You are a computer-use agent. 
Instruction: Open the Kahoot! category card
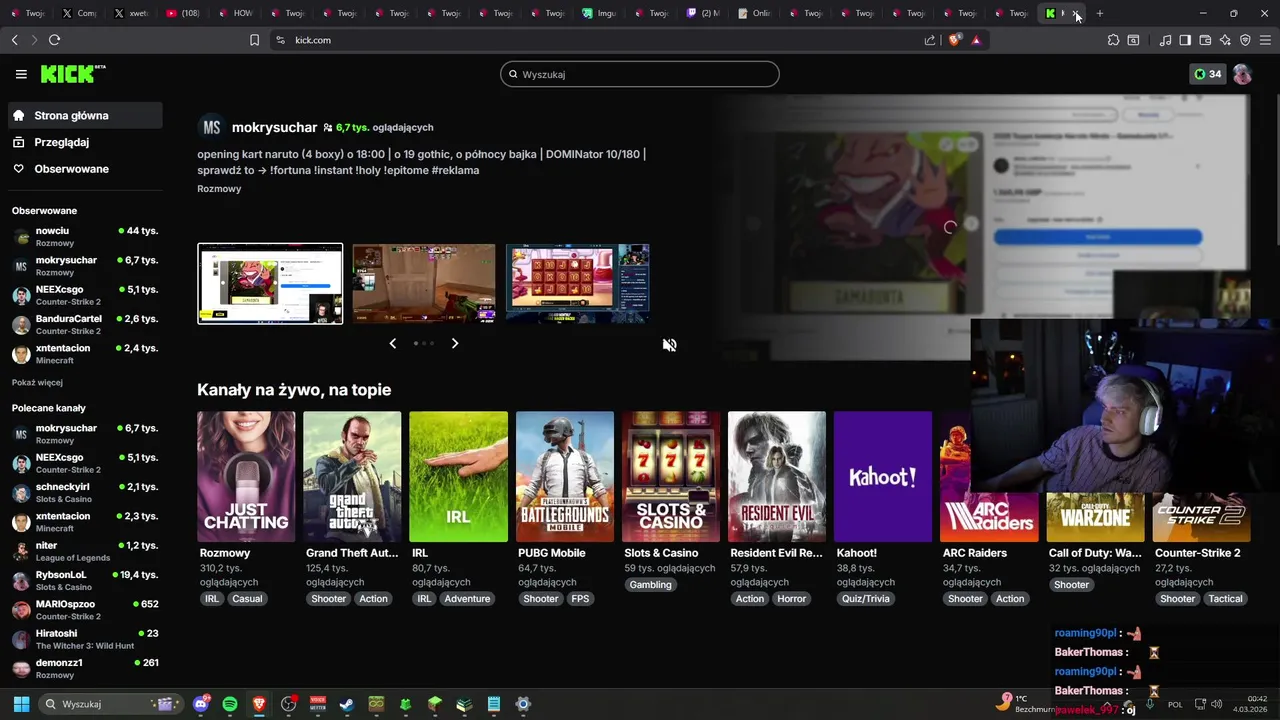883,477
